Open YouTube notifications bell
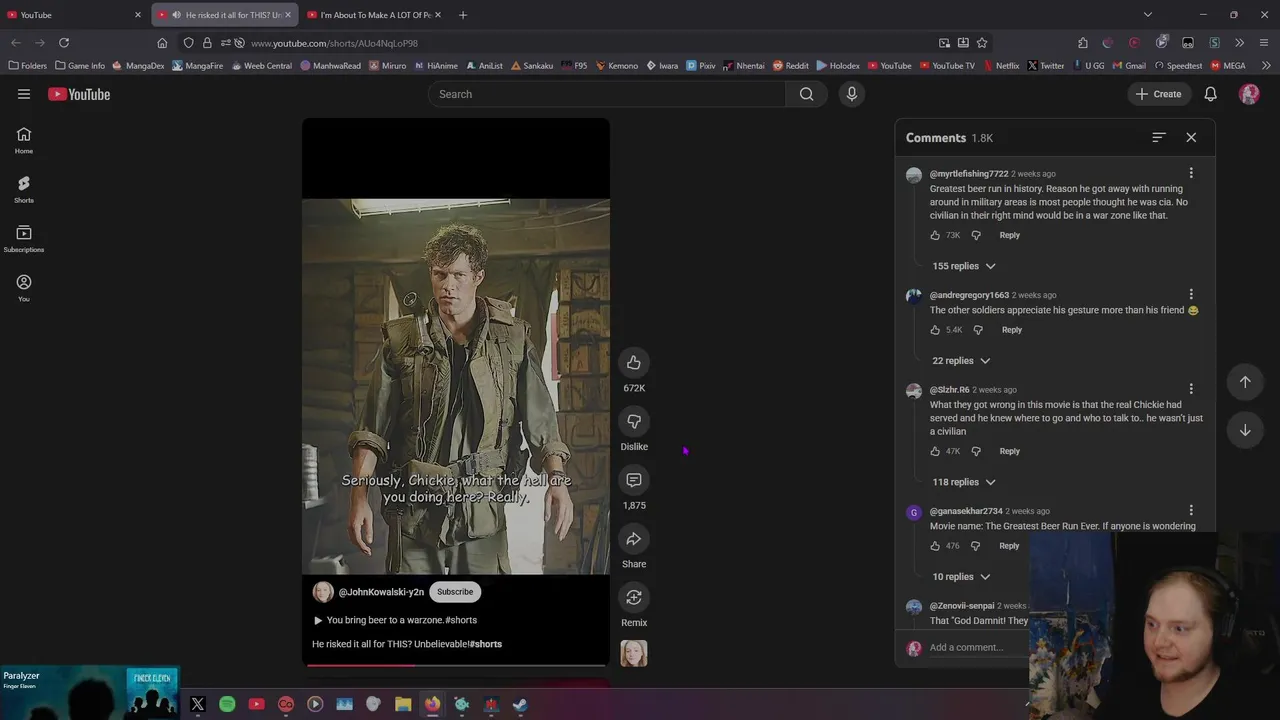The image size is (1280, 720). click(x=1210, y=94)
